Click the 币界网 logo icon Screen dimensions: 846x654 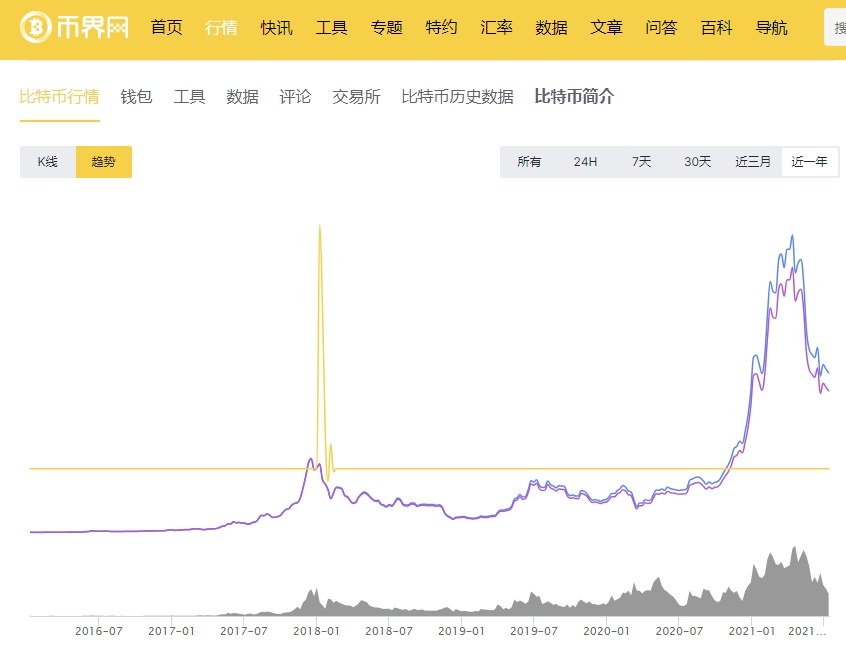pyautogui.click(x=40, y=27)
